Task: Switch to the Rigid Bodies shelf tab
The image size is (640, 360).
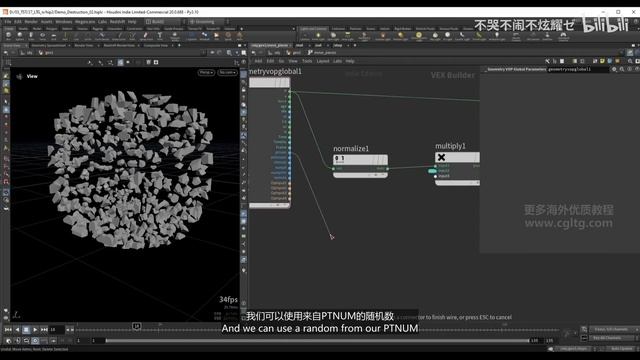Action: pos(403,29)
